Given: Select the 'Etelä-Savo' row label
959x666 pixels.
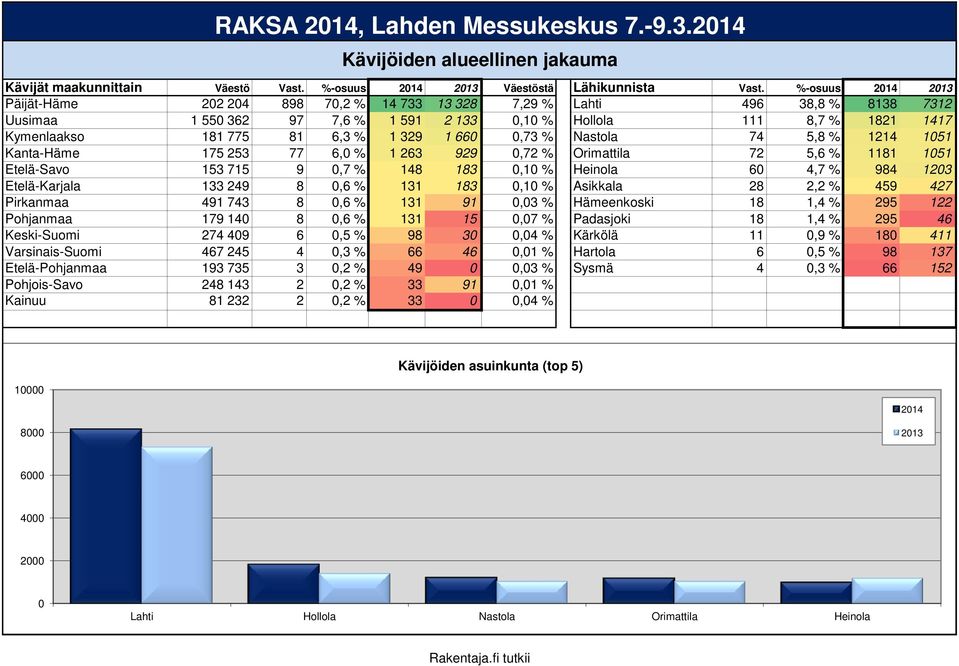Looking at the screenshot, I should tap(37, 169).
